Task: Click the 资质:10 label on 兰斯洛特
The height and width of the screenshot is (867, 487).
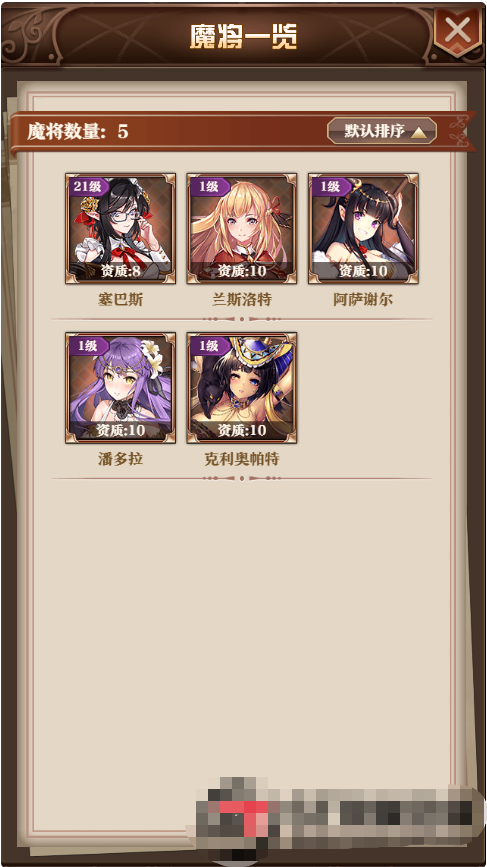Action: click(x=242, y=271)
